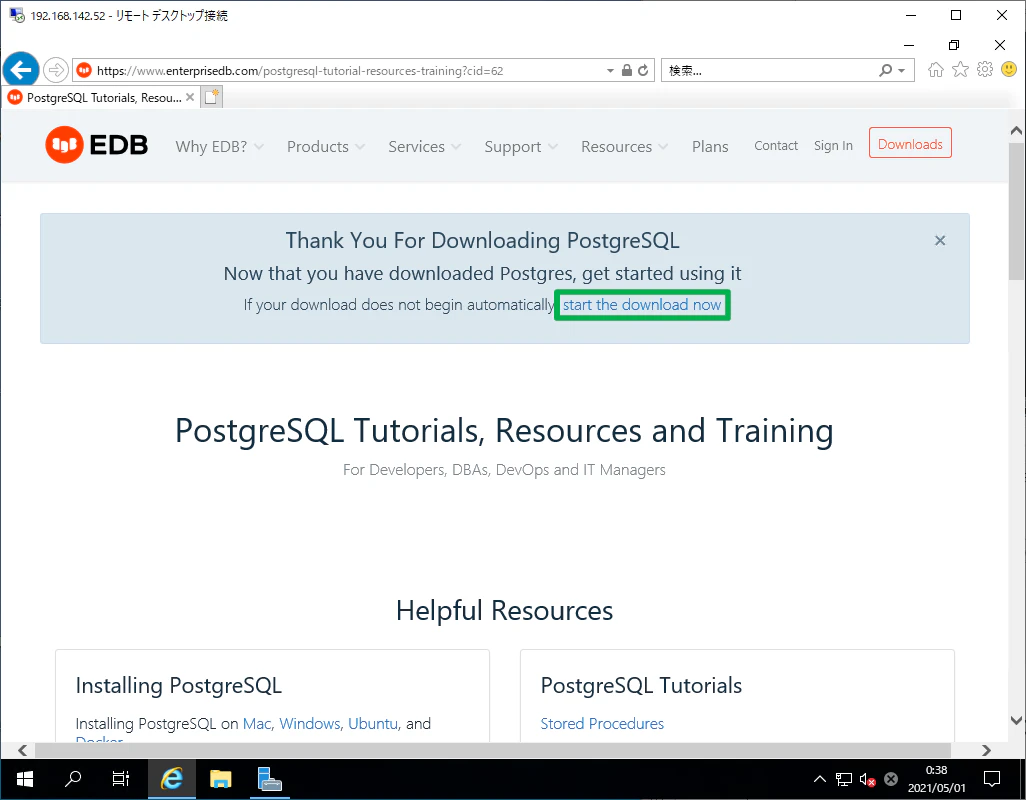Open the Ubuntu installation link
This screenshot has width=1026, height=800.
pyautogui.click(x=373, y=723)
